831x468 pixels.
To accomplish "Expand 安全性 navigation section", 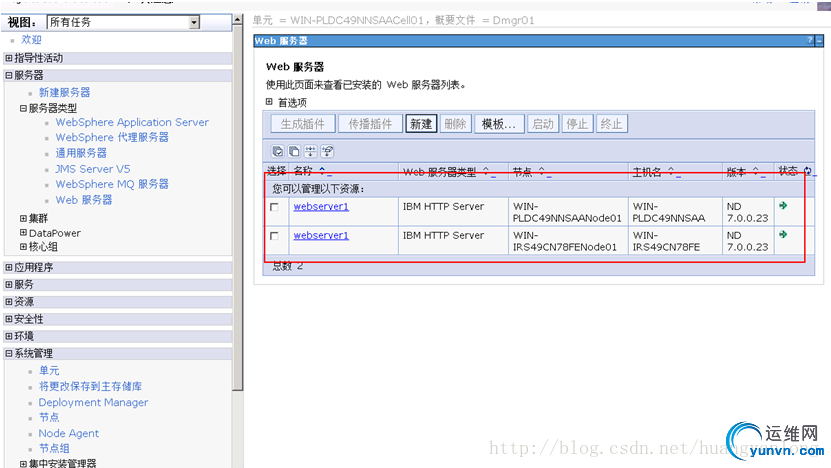I will (8, 319).
